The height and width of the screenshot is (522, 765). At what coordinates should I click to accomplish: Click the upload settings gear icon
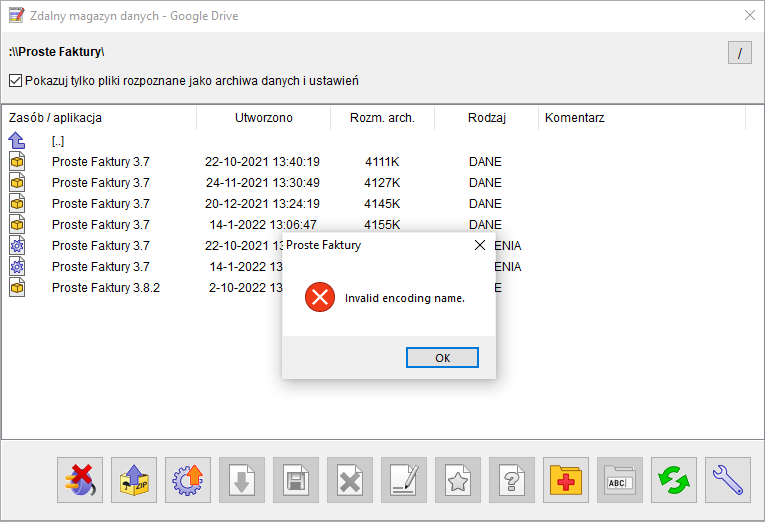188,480
